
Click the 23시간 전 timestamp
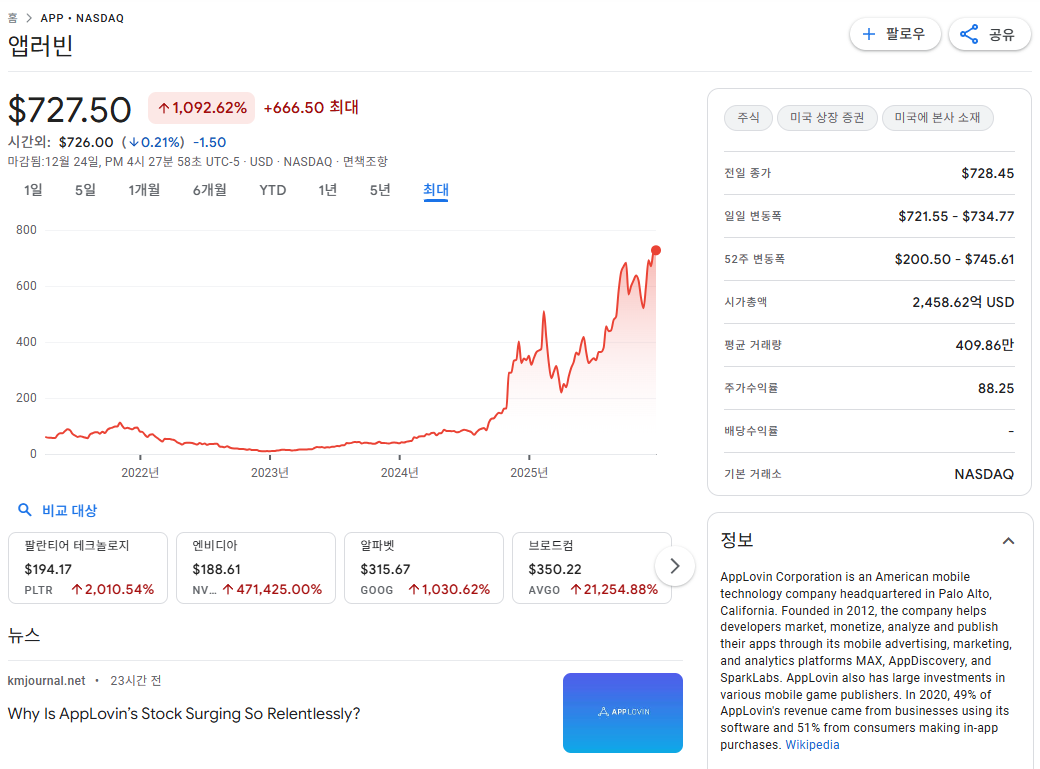click(136, 680)
